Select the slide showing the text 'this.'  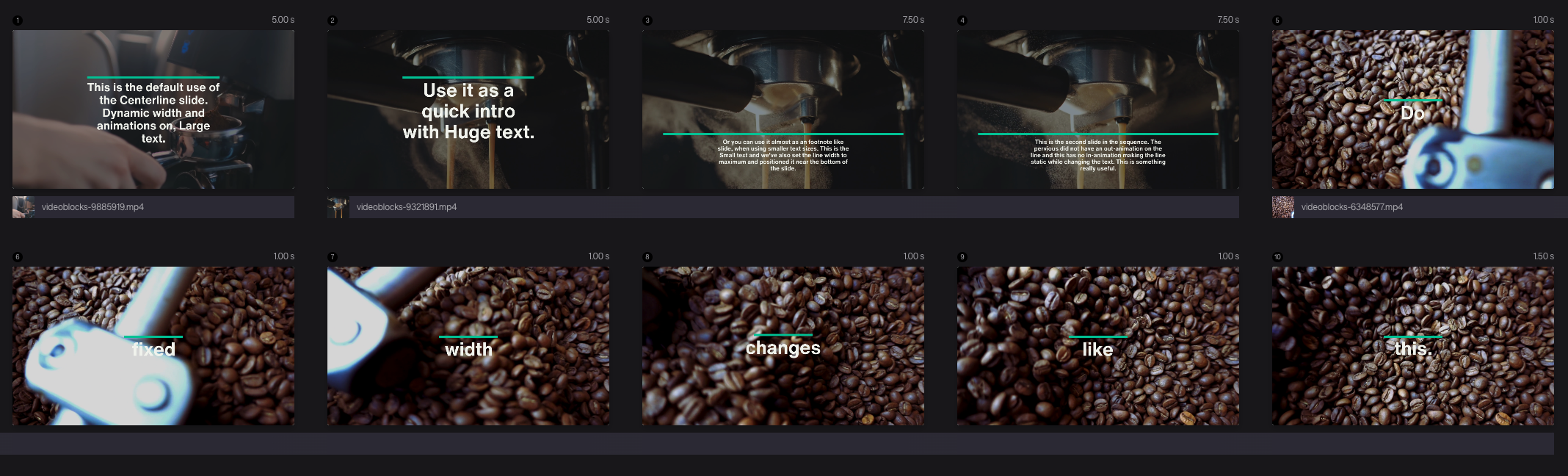[x=1412, y=346]
